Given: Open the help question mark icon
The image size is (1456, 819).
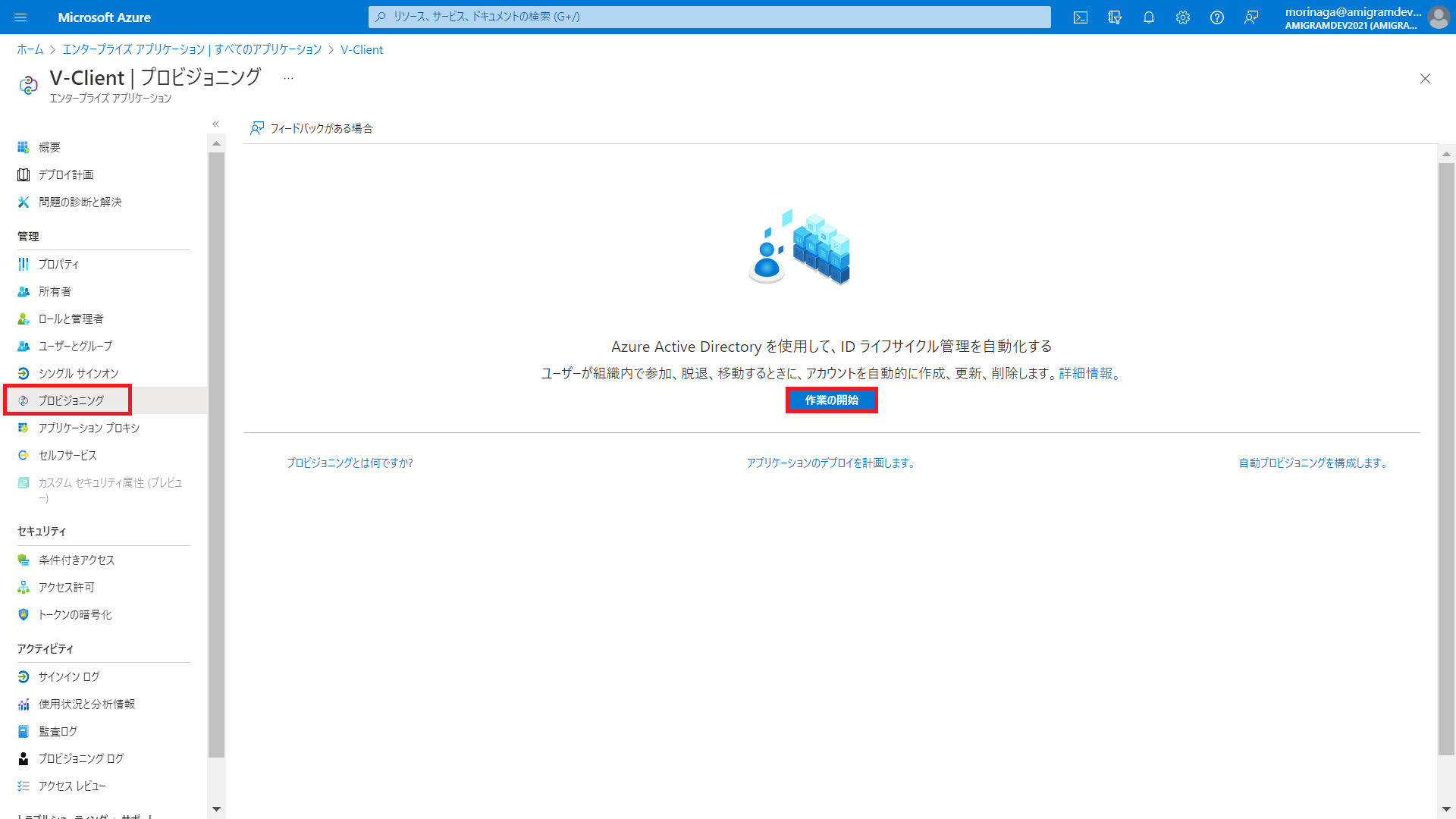Looking at the screenshot, I should click(1217, 17).
